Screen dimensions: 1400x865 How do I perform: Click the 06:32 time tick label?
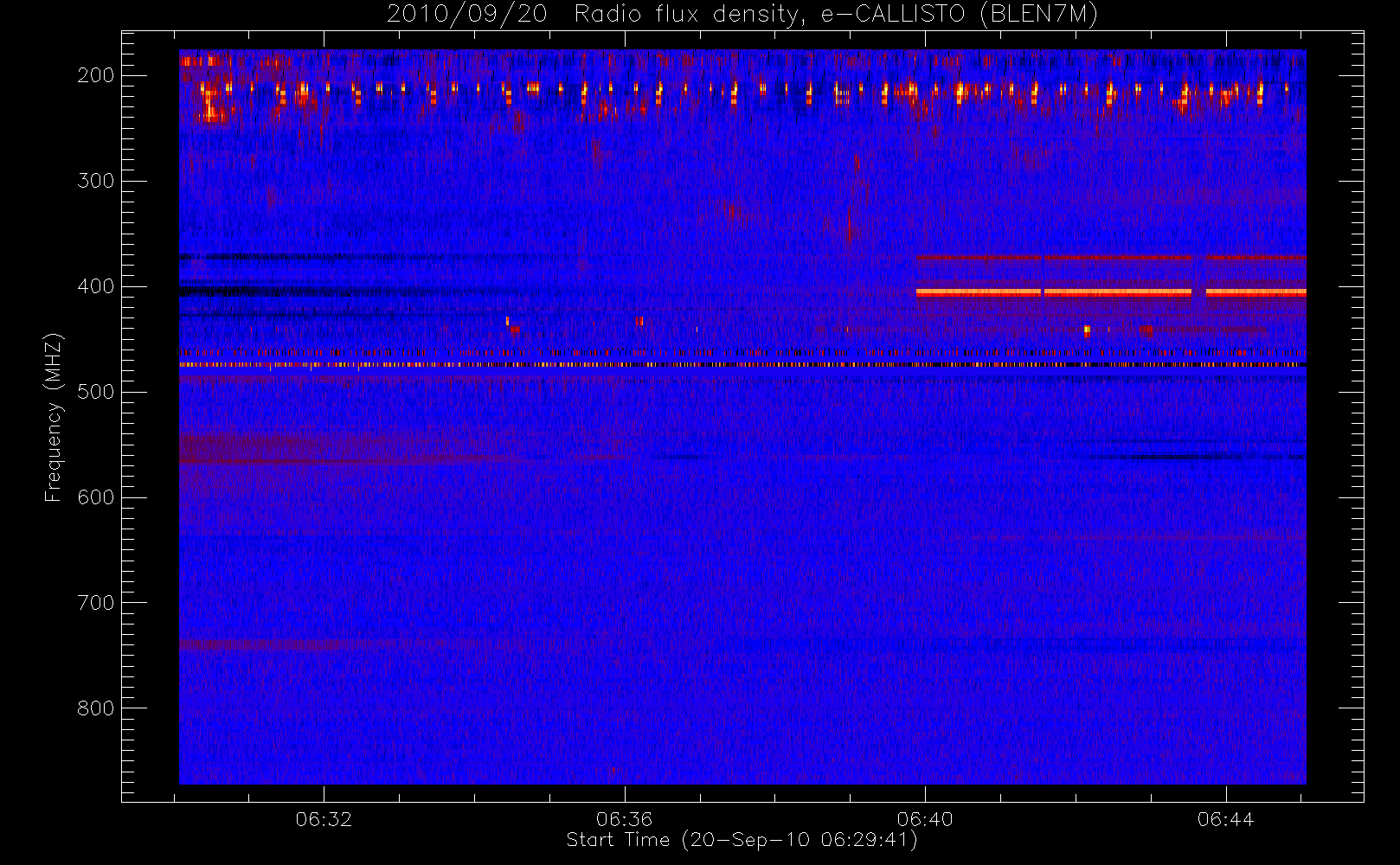click(x=324, y=819)
